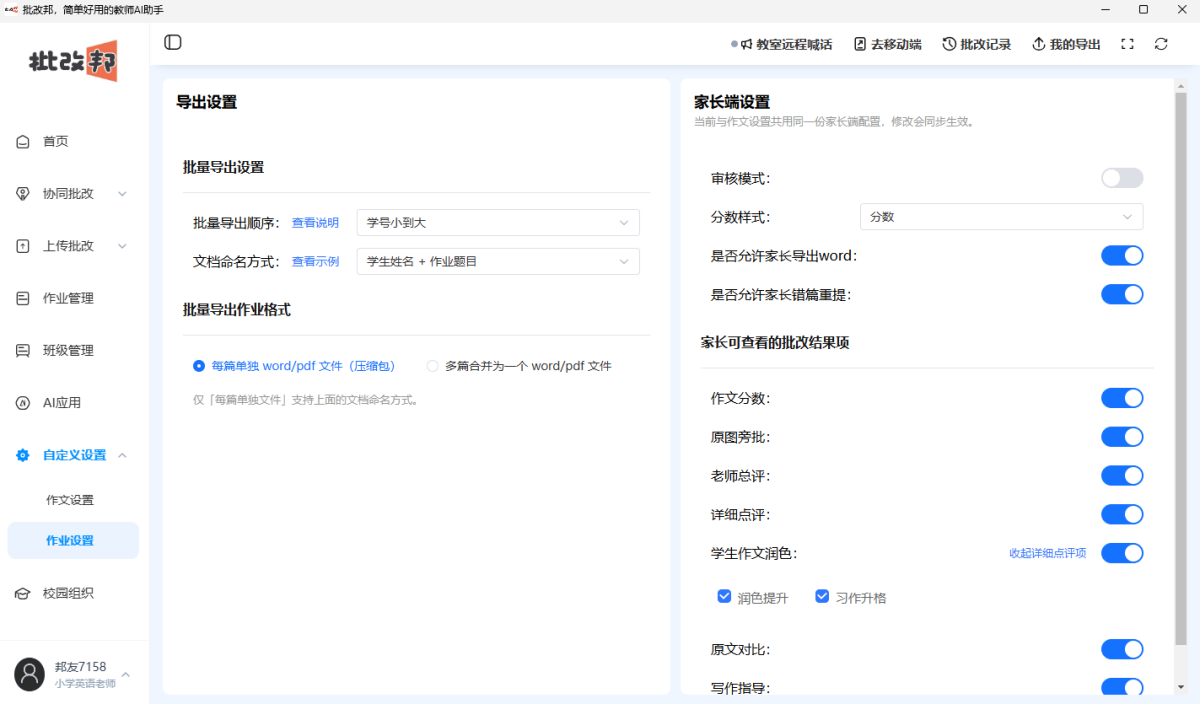
Task: Click the 班级管理 sidebar icon
Action: (23, 351)
